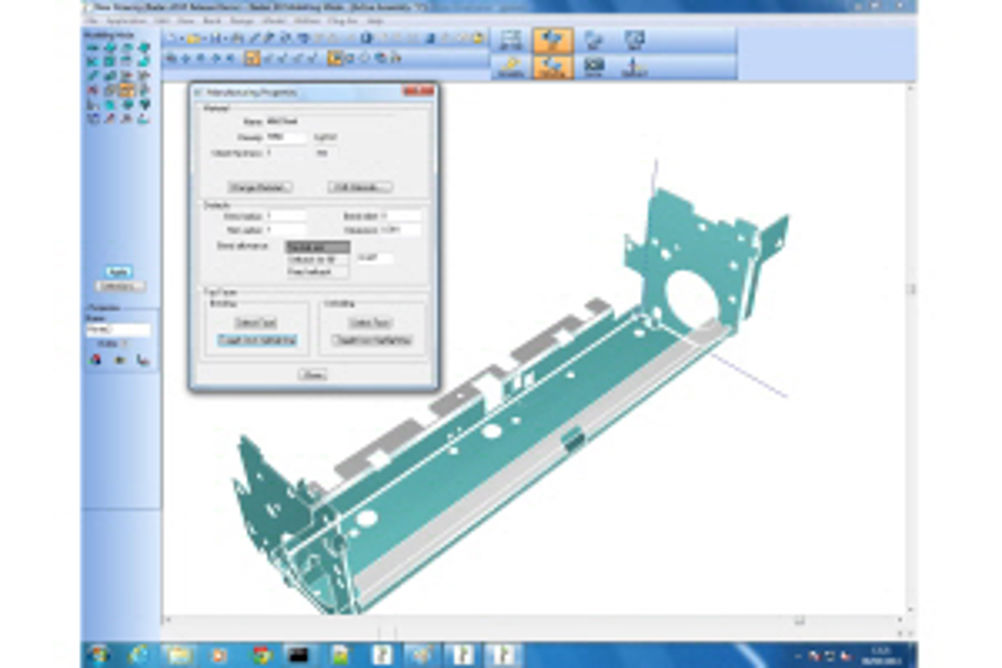1002x668 pixels.
Task: Click the large orange highlighted button in the second row
Action: [x=552, y=66]
